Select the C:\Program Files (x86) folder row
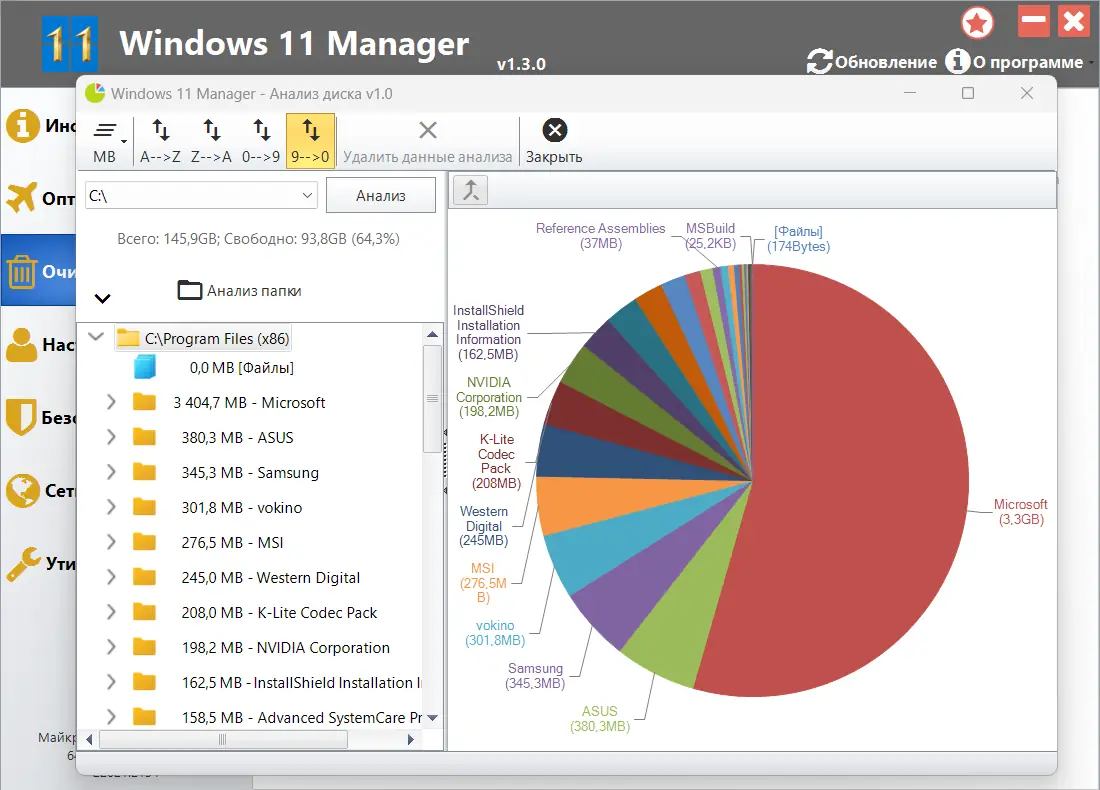 click(203, 338)
